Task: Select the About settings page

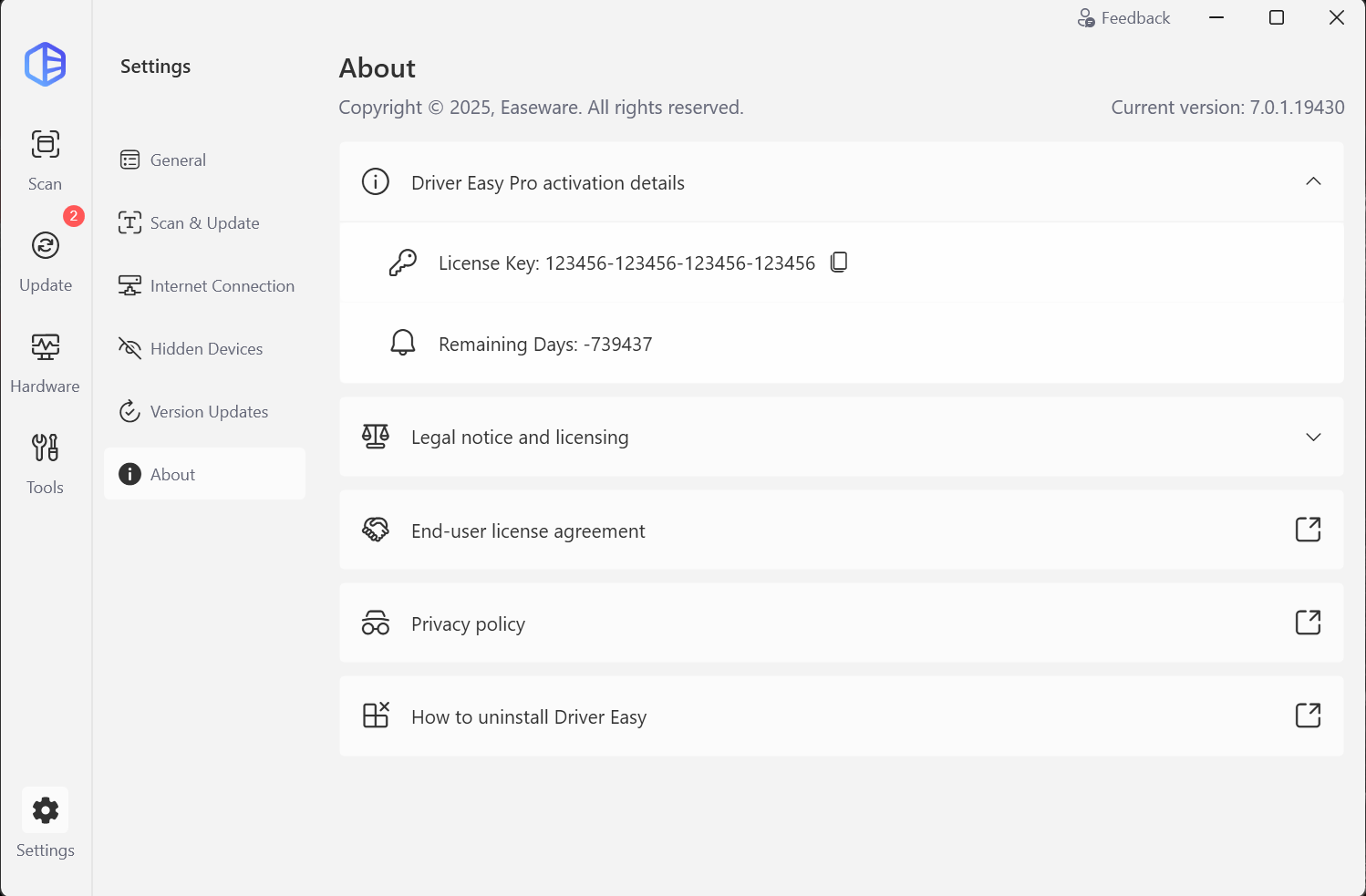Action: point(204,474)
